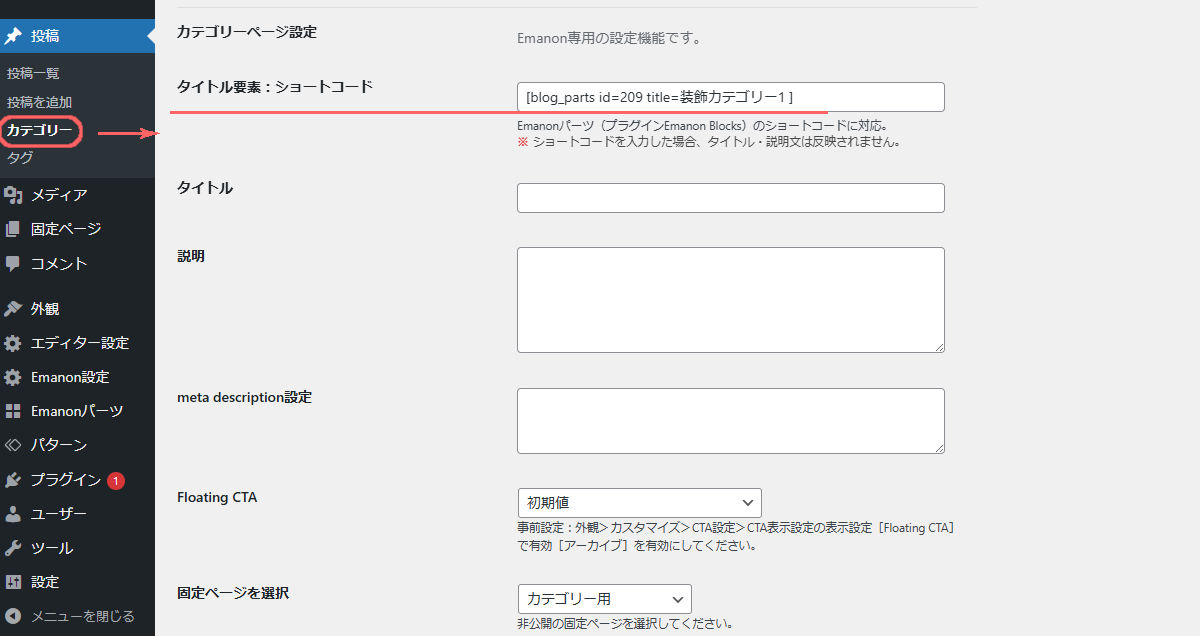Collapse menu with メニューを閉じる icon
Screen dimensions: 1200x636
coord(13,616)
